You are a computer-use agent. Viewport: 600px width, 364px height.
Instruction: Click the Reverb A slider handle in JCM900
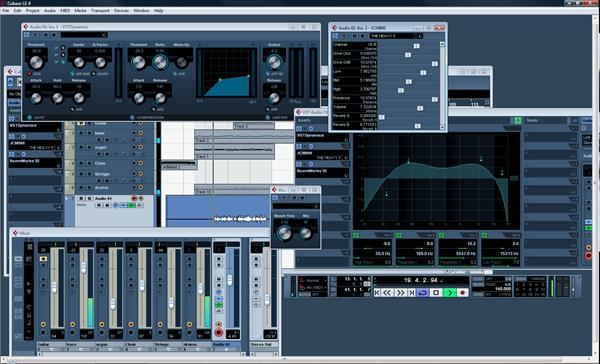click(x=382, y=117)
